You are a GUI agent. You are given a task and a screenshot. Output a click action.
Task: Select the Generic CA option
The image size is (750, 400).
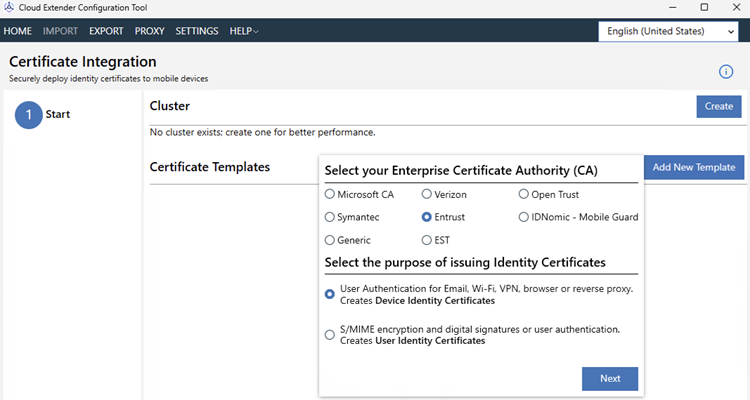(x=330, y=240)
